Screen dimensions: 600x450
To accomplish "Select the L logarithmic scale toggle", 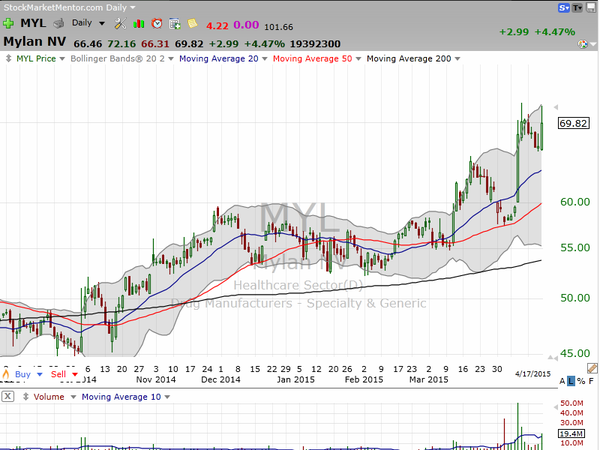I will [x=571, y=381].
